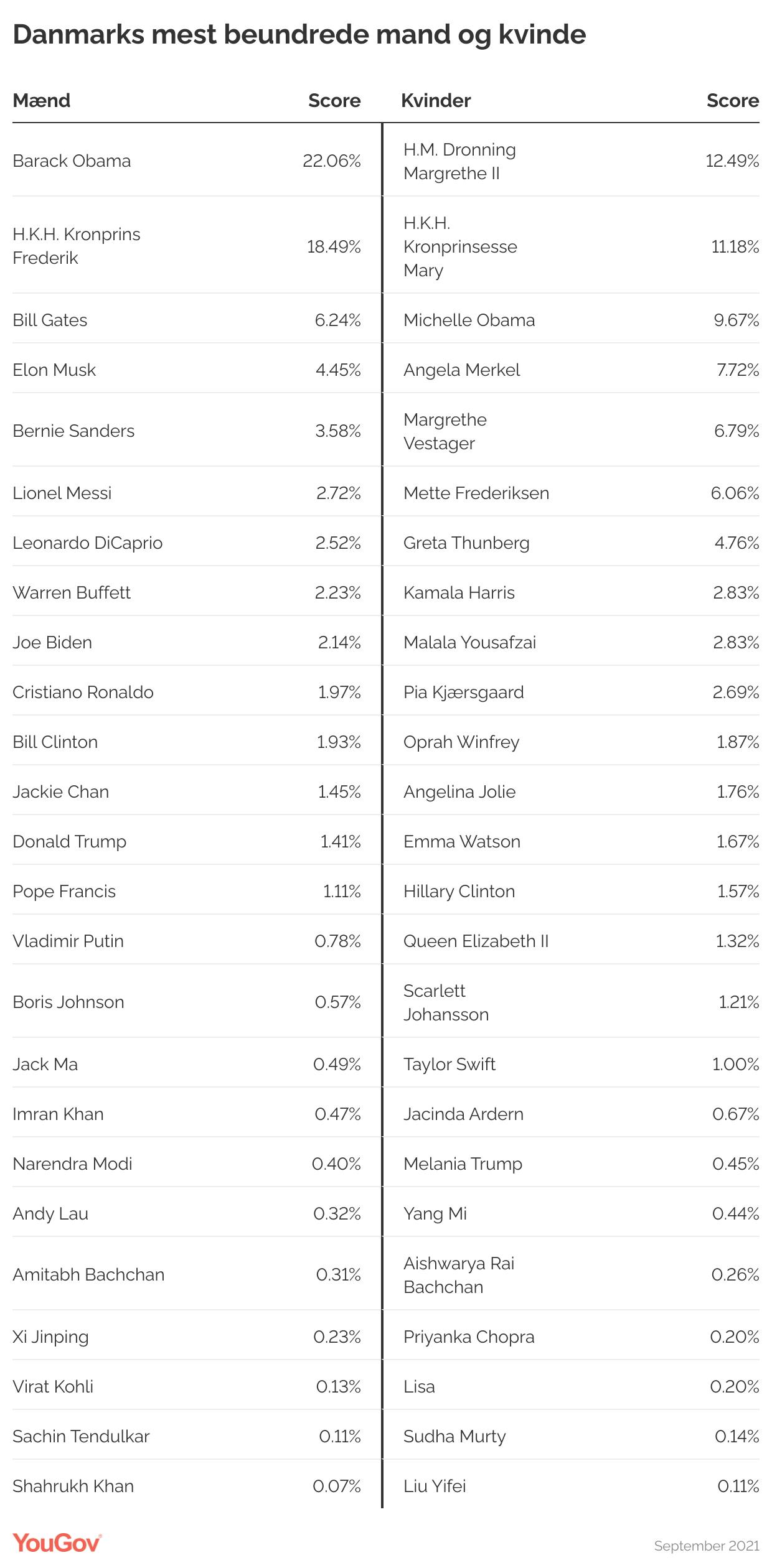Image resolution: width=772 pixels, height=1568 pixels.
Task: Click the chart title heading
Action: click(x=299, y=34)
